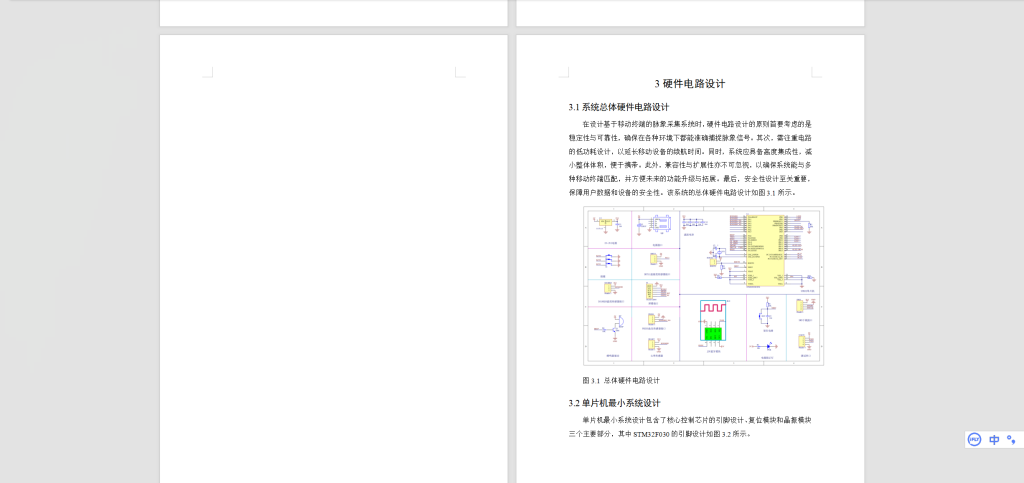Click the subheading "3.2 单片机最小系统设计"

click(615, 403)
